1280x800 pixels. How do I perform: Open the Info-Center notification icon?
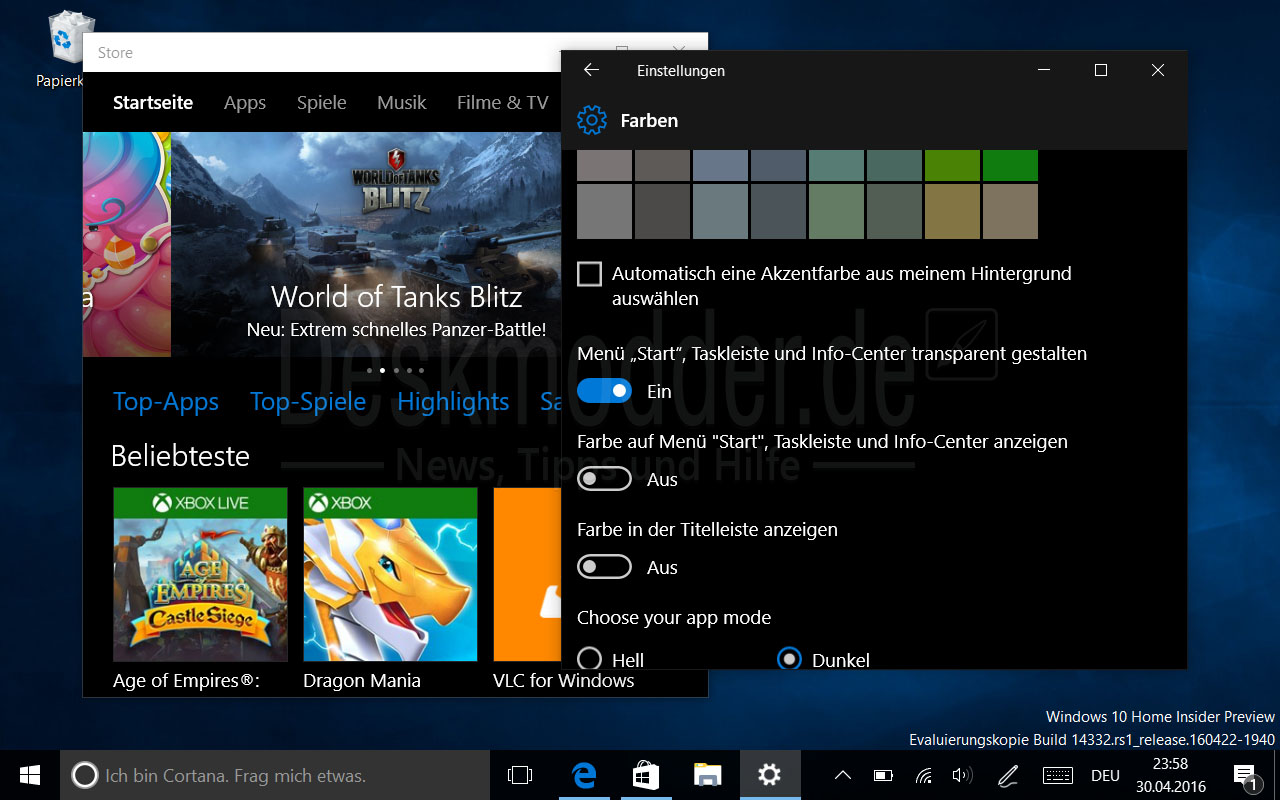pos(1245,776)
